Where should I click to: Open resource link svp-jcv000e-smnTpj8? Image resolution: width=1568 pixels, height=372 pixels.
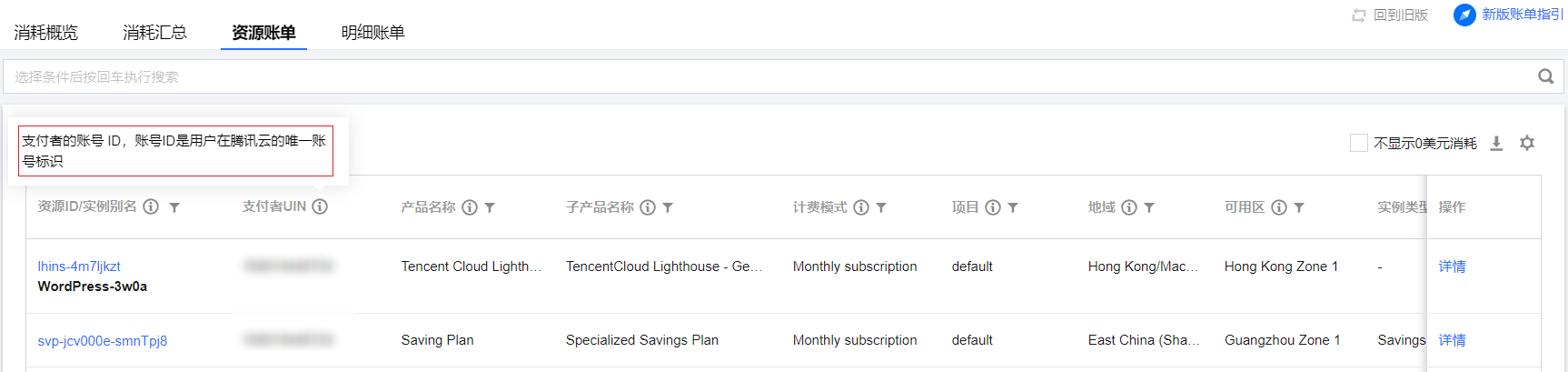click(103, 341)
